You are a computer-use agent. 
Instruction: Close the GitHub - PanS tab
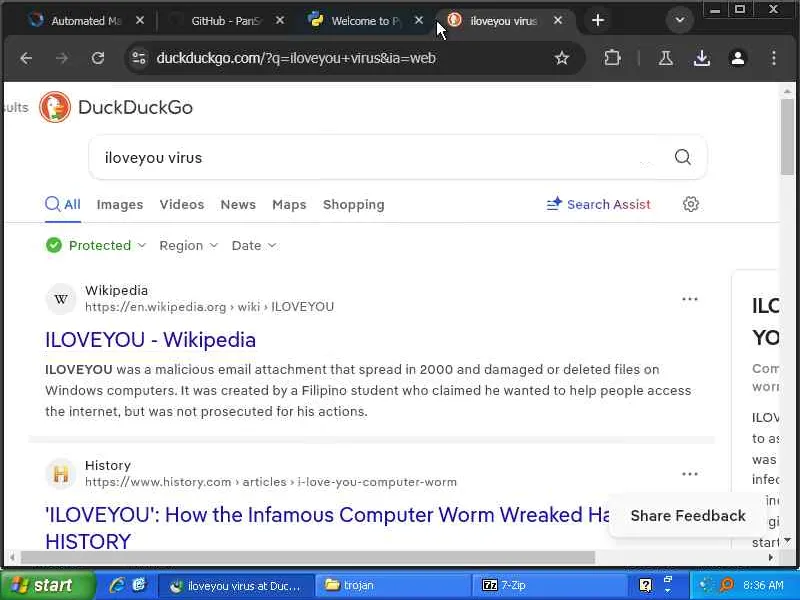(280, 20)
